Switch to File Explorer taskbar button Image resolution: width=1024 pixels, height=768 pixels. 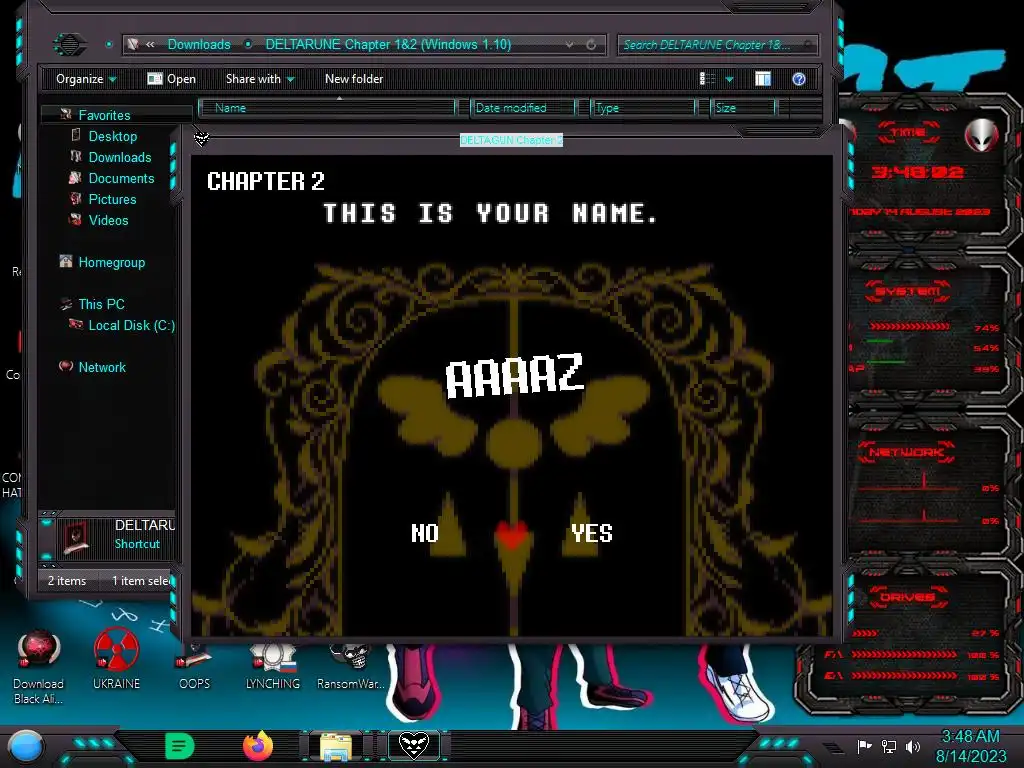coord(336,746)
